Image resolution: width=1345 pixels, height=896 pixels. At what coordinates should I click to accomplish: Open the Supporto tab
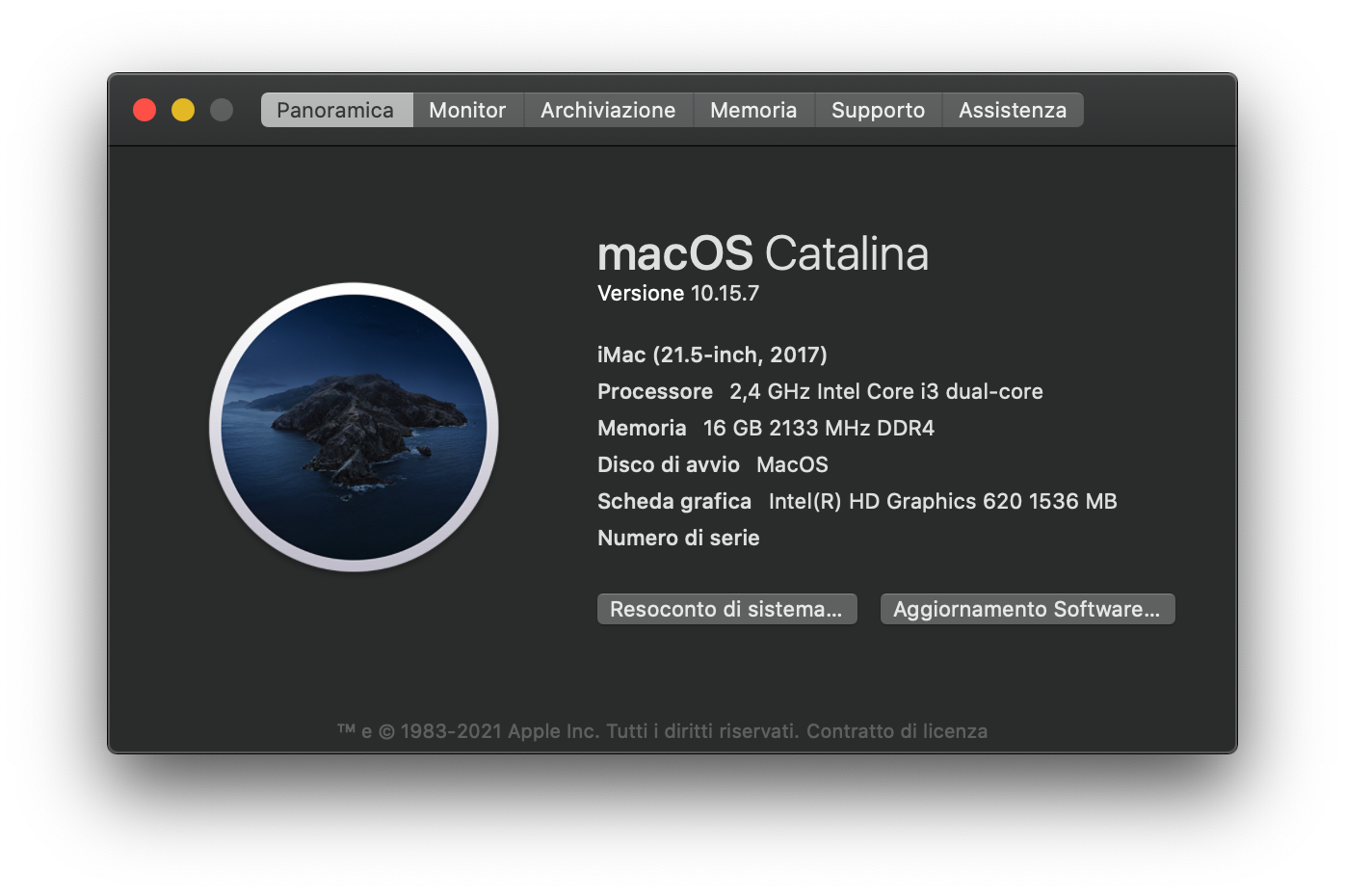click(x=878, y=110)
